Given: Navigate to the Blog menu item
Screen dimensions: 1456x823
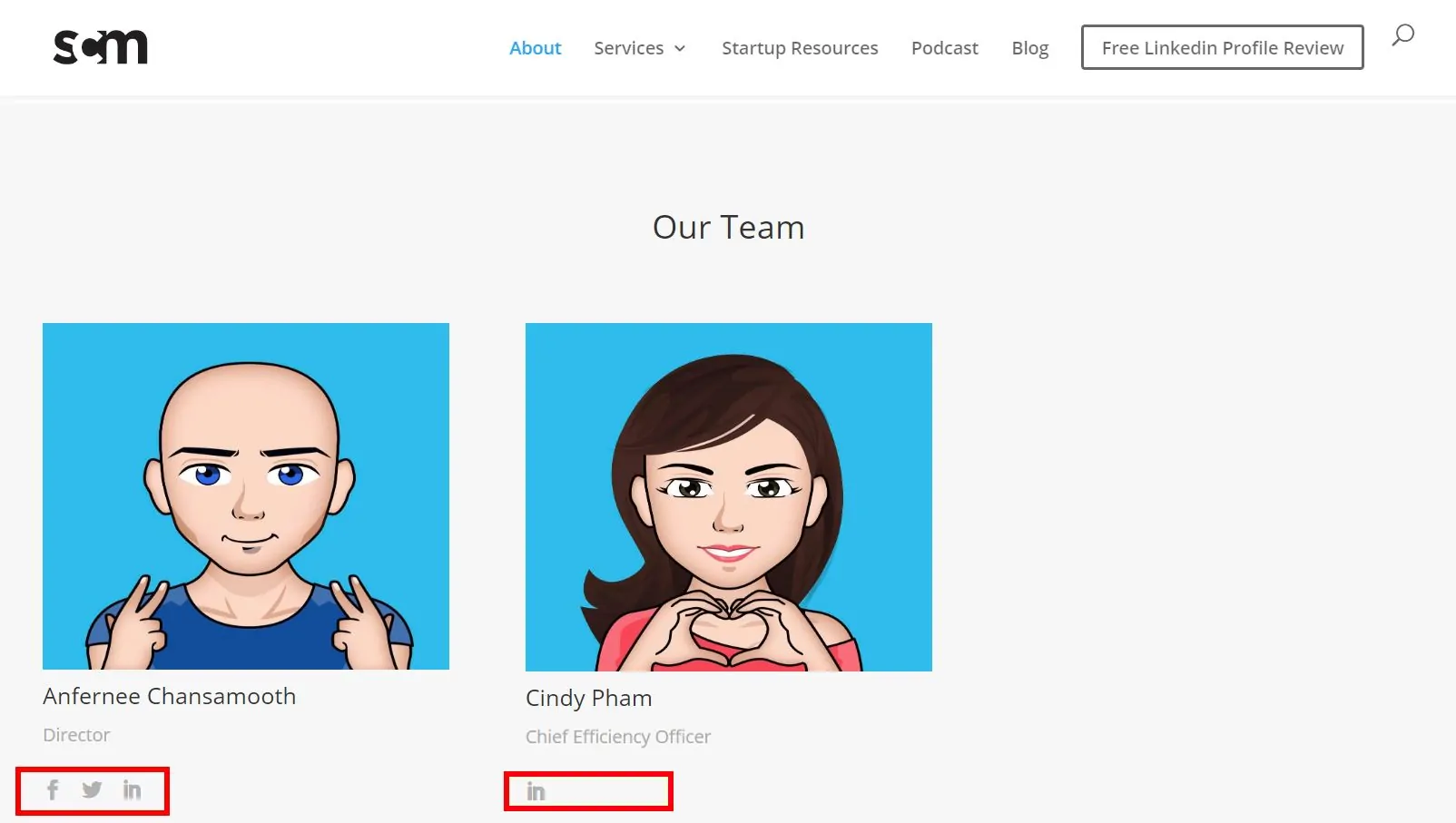Looking at the screenshot, I should tap(1029, 48).
